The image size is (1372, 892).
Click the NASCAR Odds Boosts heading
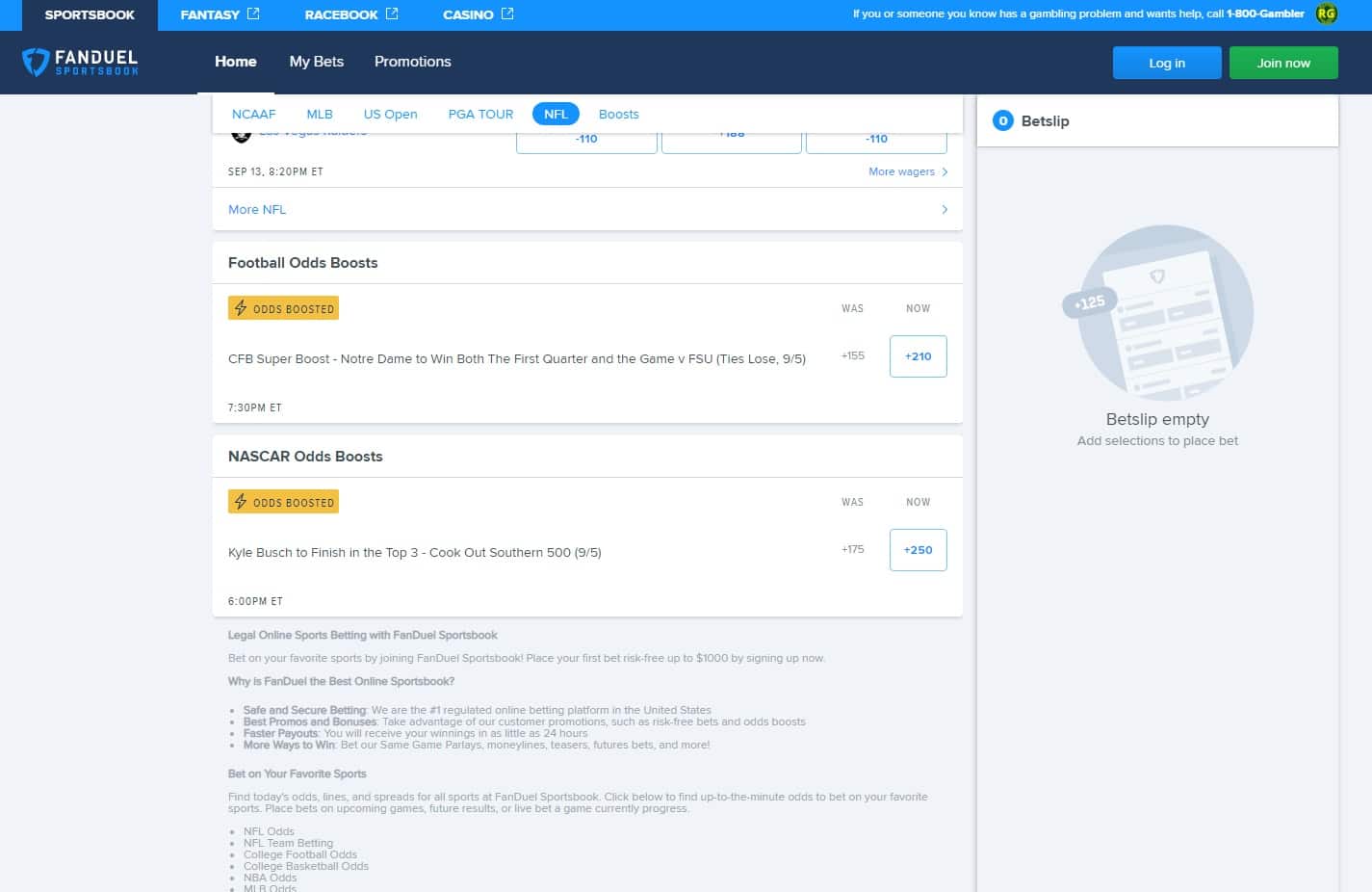point(305,457)
